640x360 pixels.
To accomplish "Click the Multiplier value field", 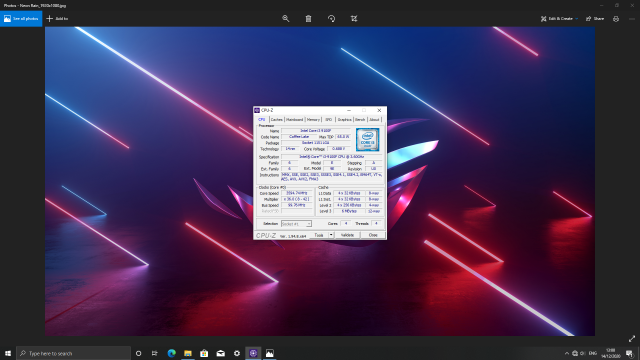I will tap(297, 199).
